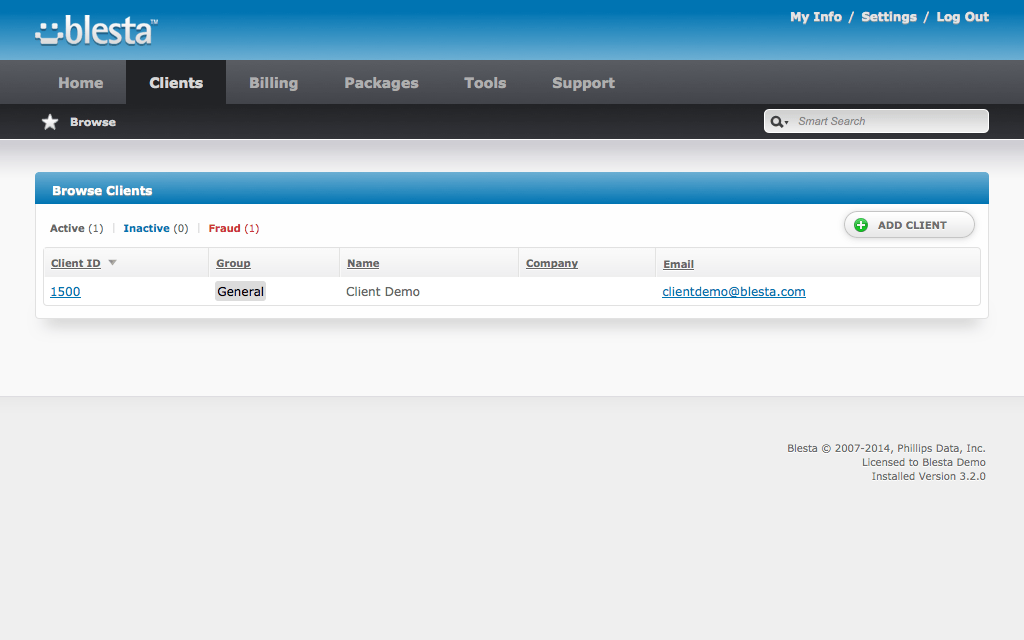Click the Blesta logo

click(x=96, y=31)
